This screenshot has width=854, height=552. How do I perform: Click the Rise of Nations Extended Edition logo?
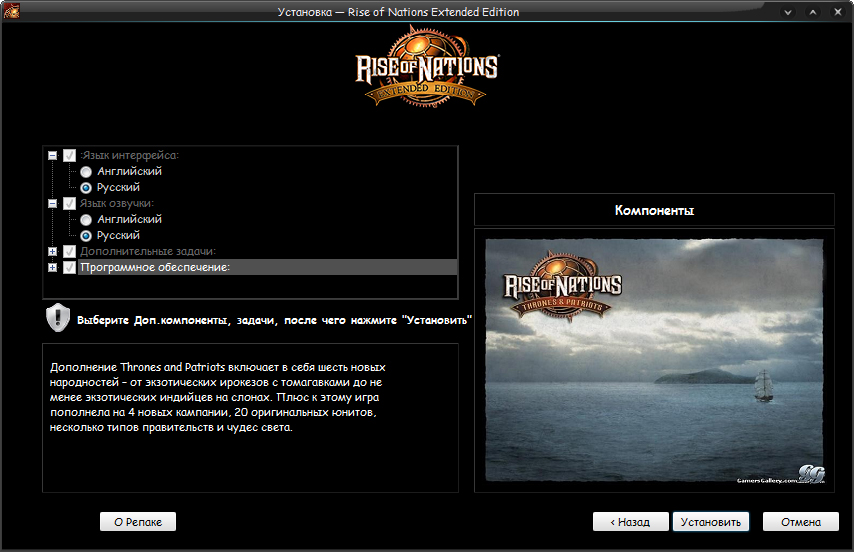(x=427, y=67)
